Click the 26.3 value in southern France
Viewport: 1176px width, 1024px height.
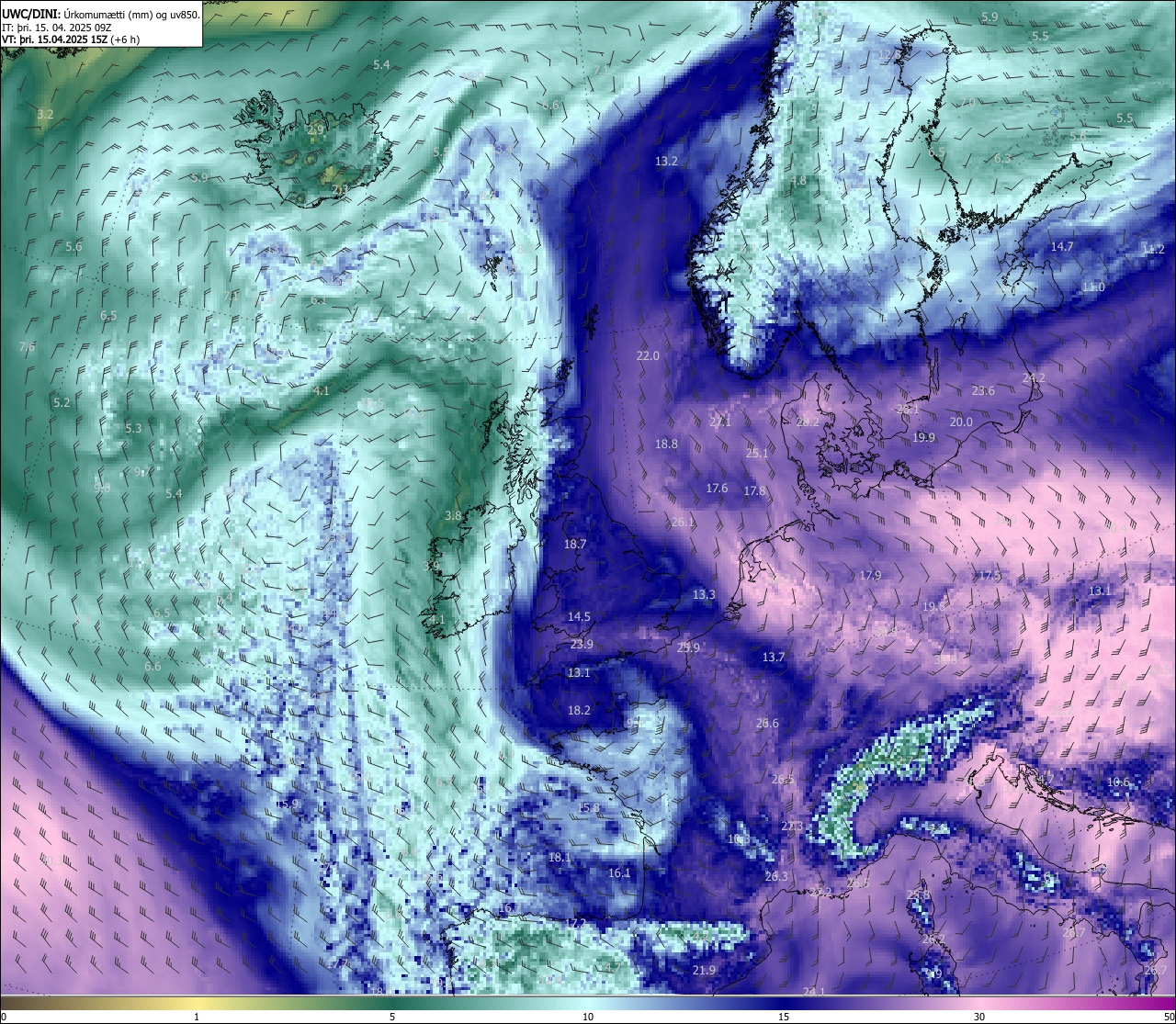[x=776, y=876]
